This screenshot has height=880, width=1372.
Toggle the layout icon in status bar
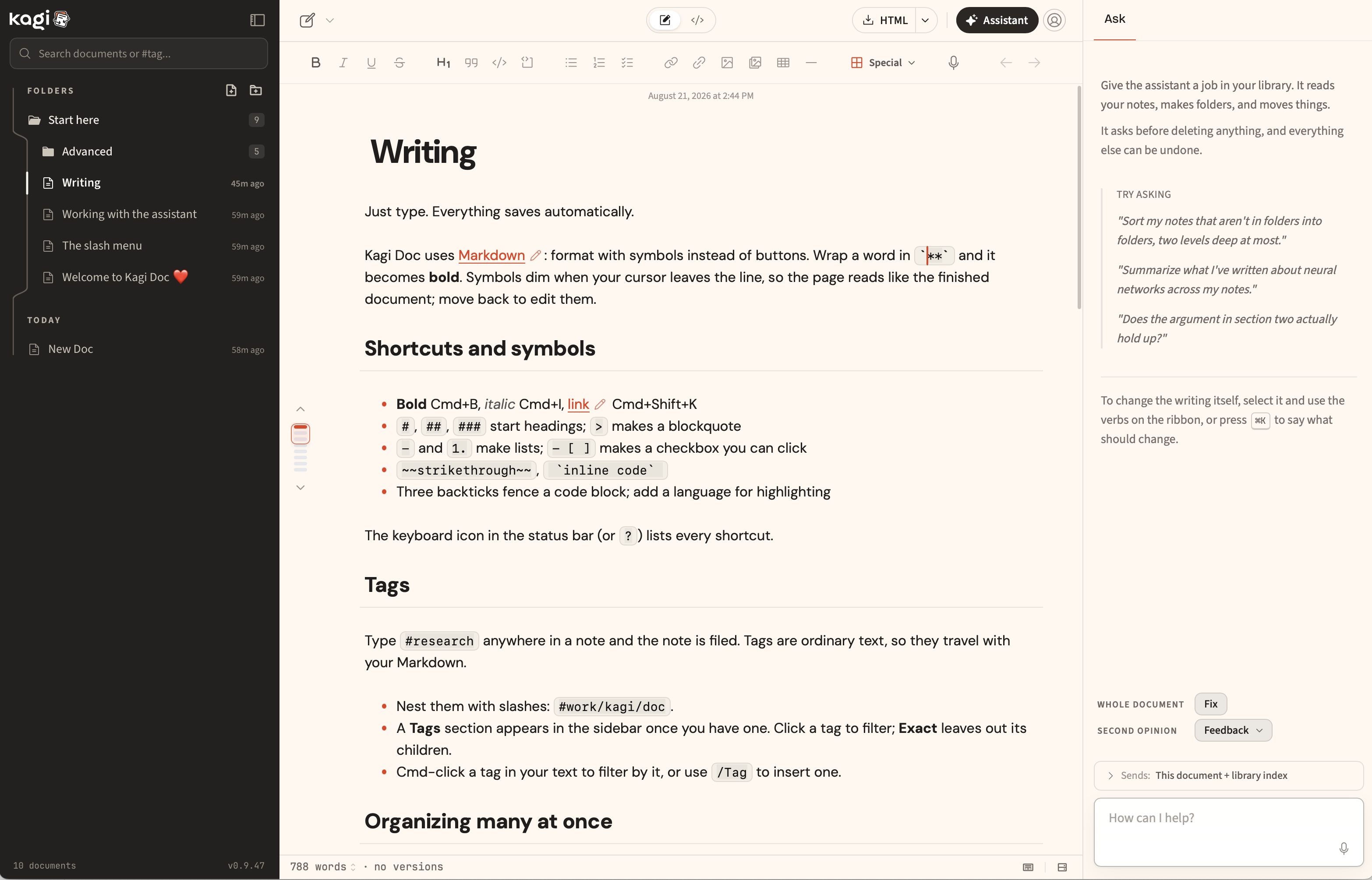[1062, 867]
